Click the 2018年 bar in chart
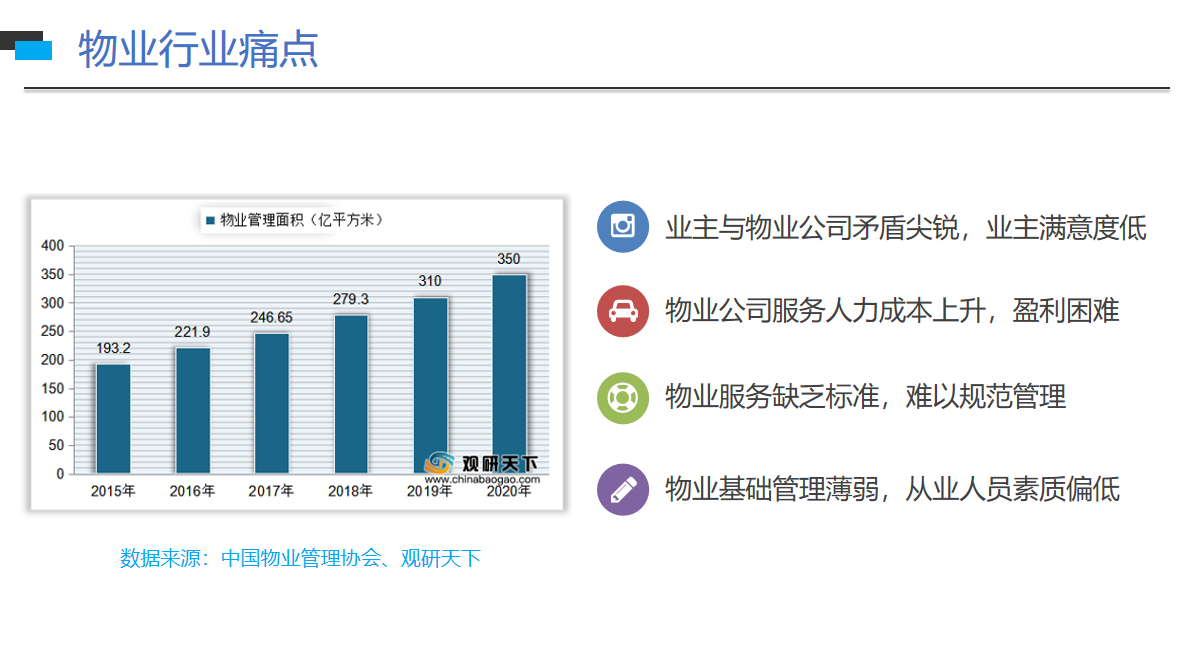 351,394
